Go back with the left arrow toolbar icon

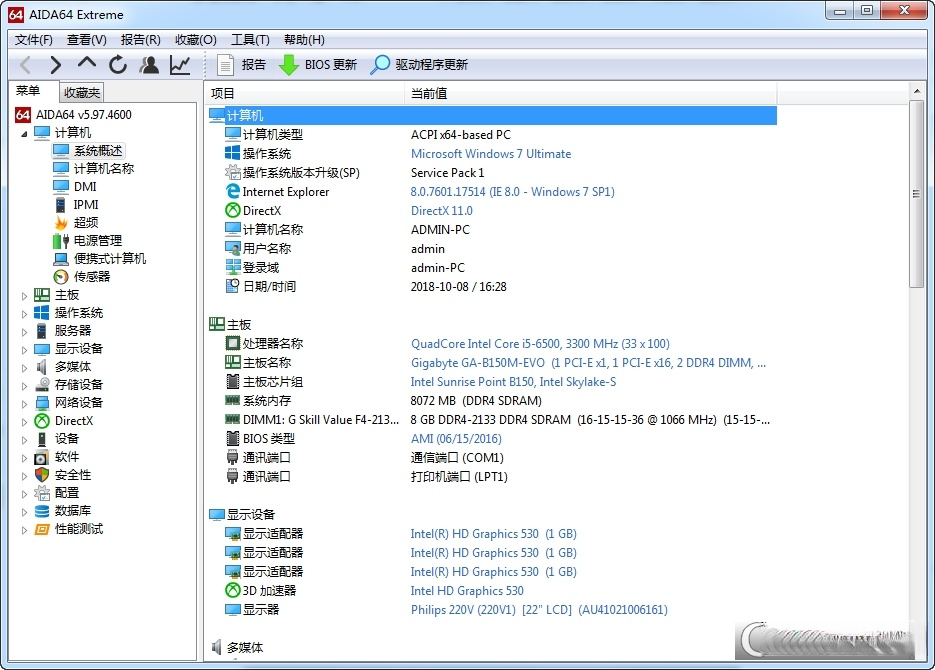[x=25, y=64]
